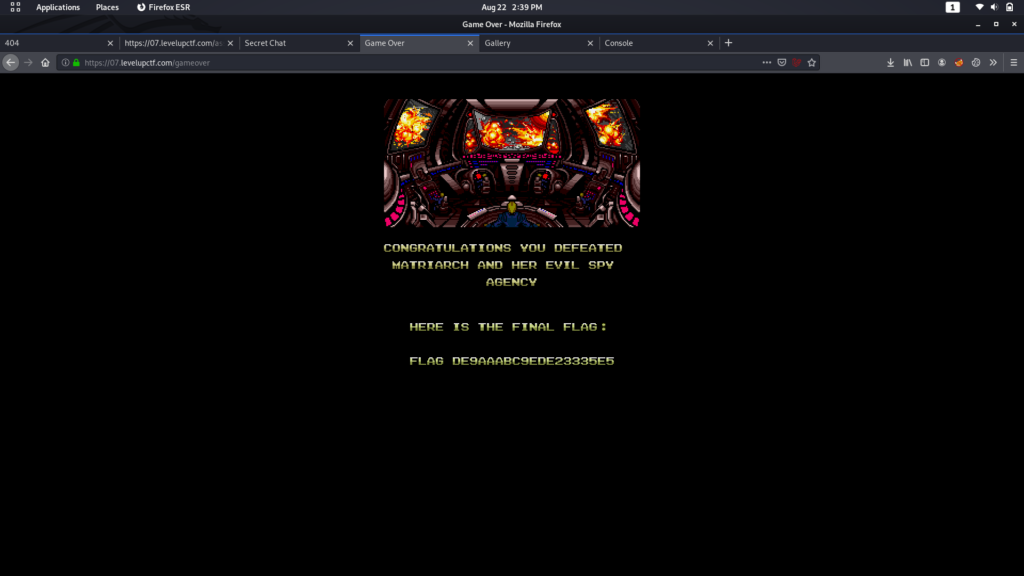Open the Downloads panel
The image size is (1024, 576).
pos(890,63)
